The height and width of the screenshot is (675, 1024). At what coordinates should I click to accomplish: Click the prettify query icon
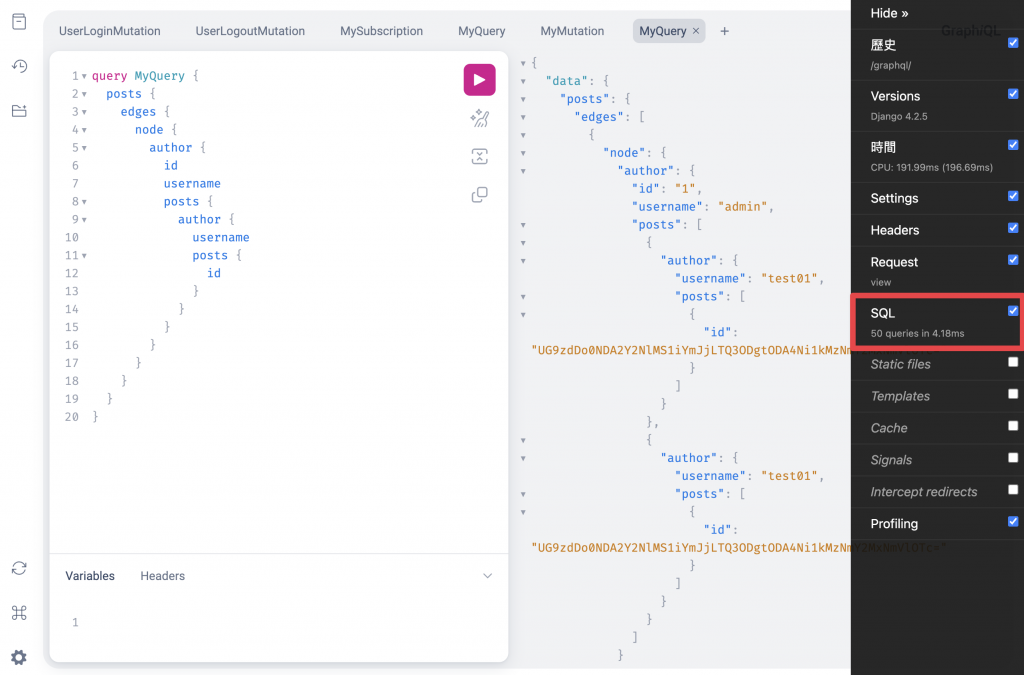479,119
